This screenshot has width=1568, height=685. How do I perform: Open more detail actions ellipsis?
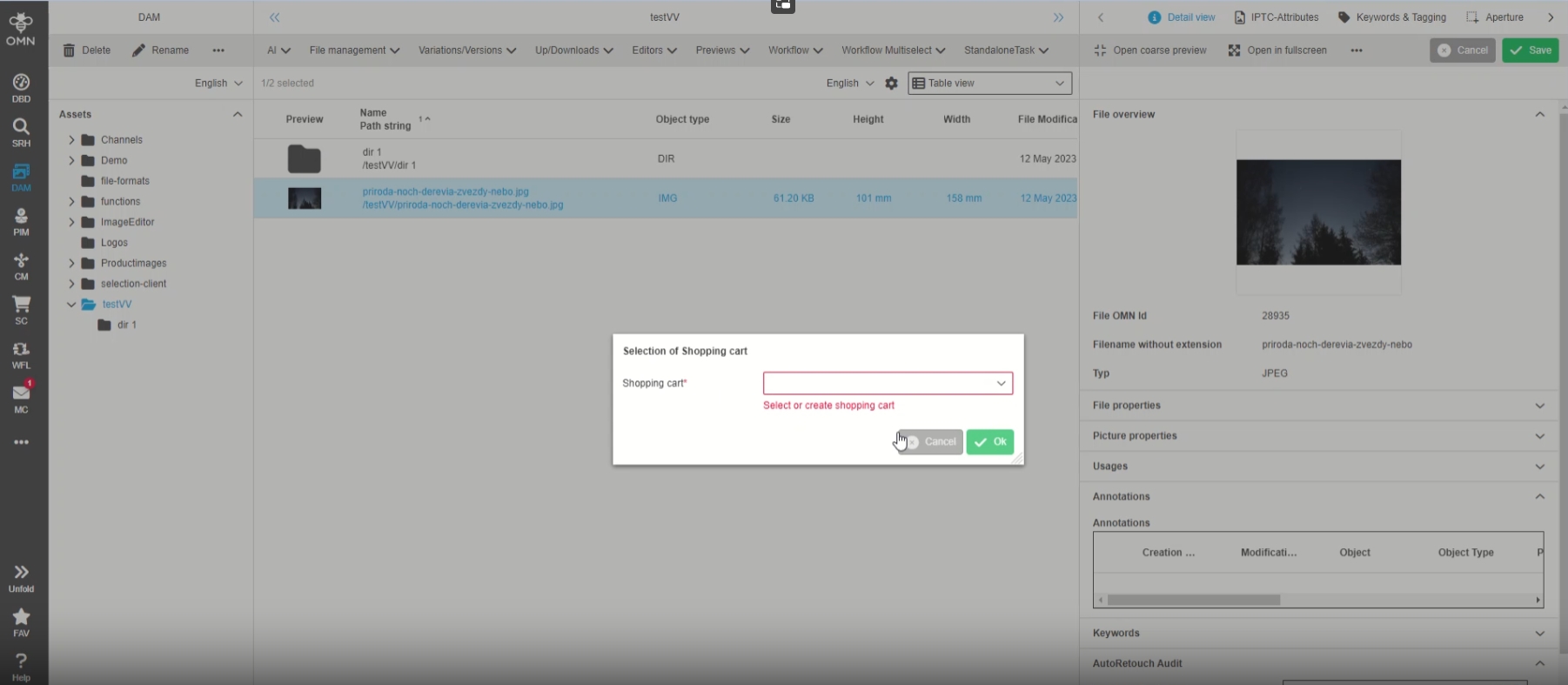[x=1357, y=50]
